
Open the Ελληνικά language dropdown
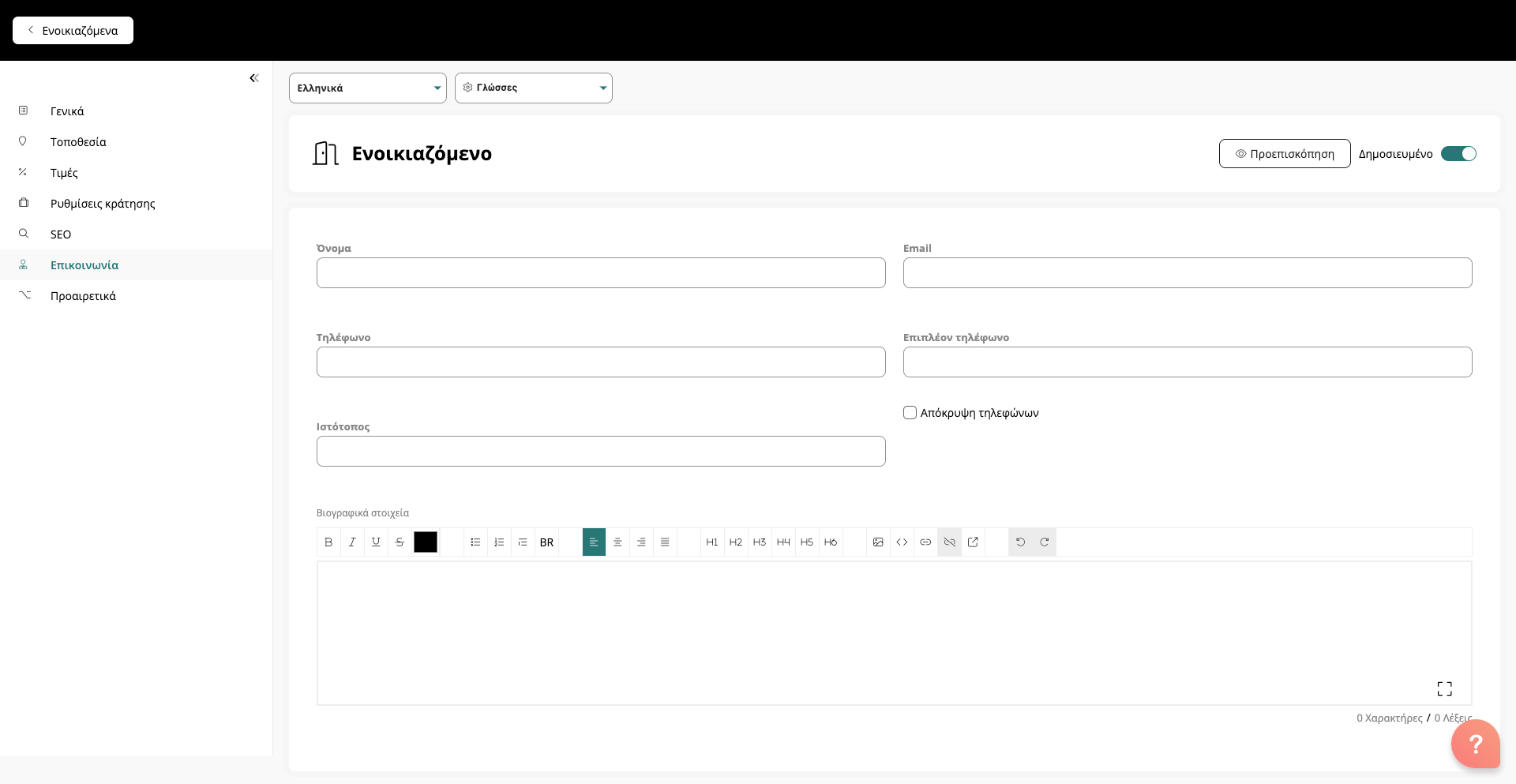pos(367,88)
